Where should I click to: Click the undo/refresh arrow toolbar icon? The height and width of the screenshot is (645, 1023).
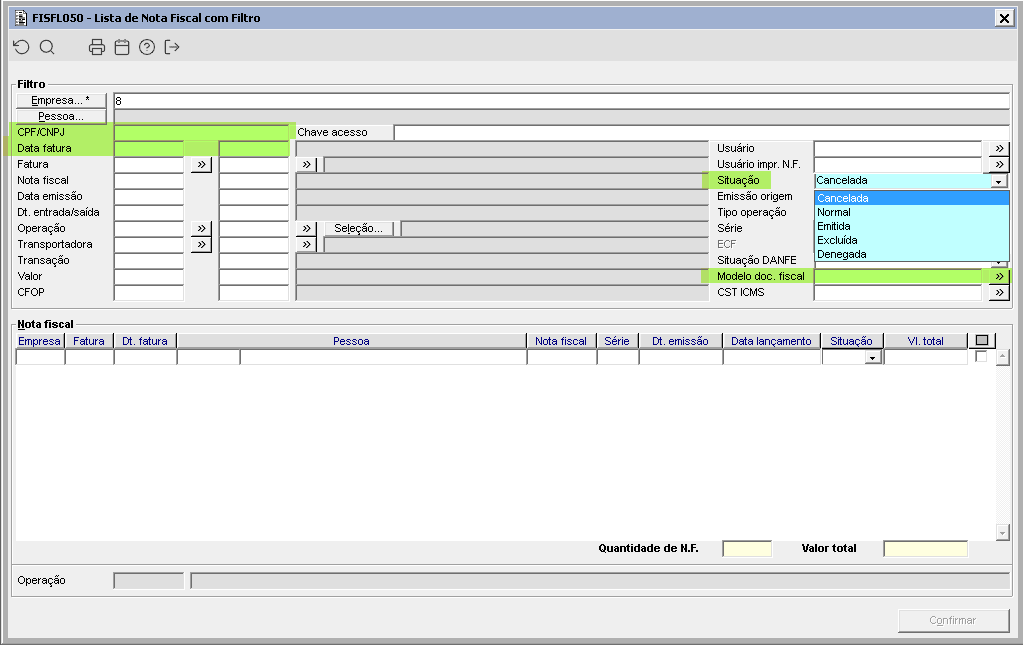click(22, 47)
